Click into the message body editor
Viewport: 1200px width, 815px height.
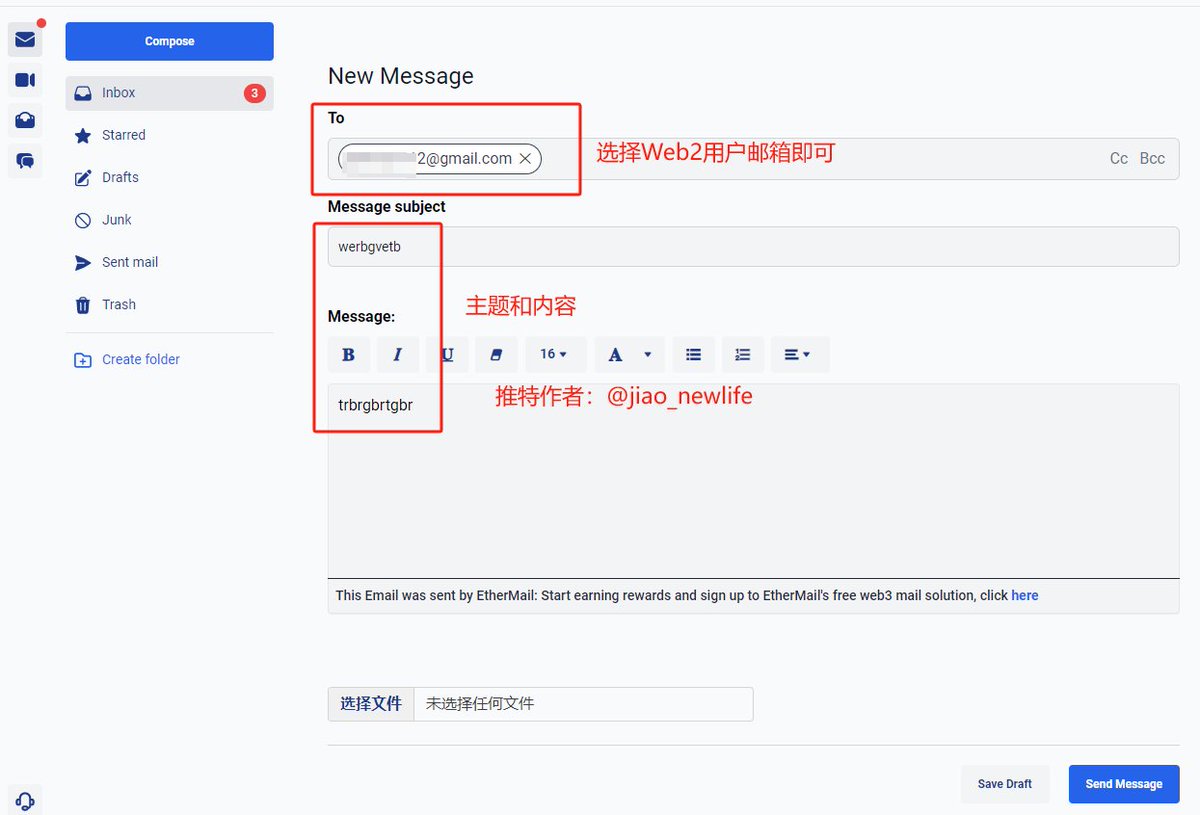(x=753, y=480)
